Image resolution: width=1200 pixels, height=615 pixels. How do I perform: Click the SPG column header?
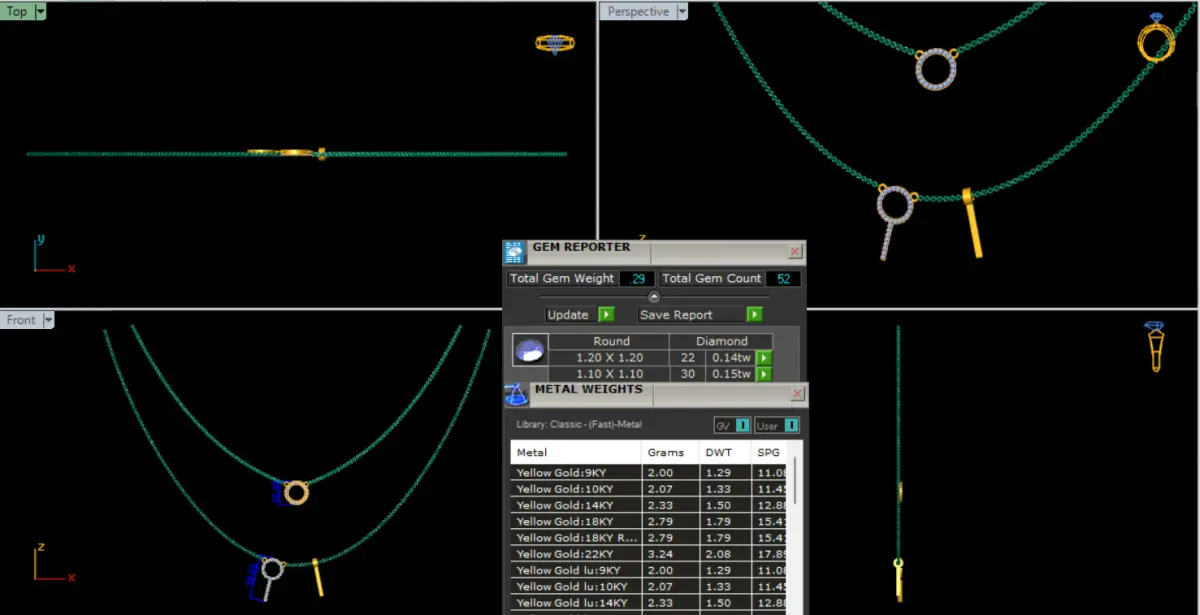pyautogui.click(x=770, y=453)
